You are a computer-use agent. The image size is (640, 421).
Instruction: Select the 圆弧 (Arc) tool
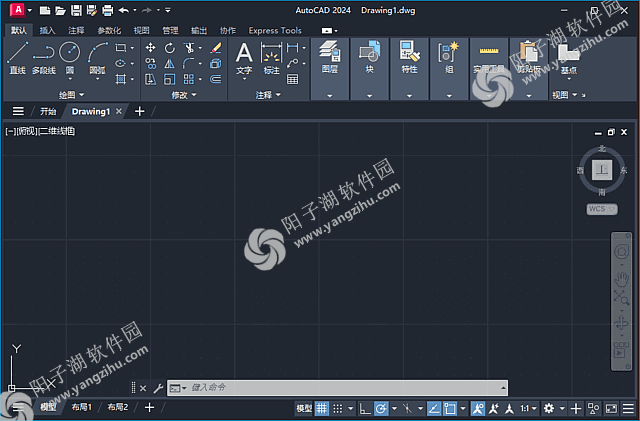98,57
